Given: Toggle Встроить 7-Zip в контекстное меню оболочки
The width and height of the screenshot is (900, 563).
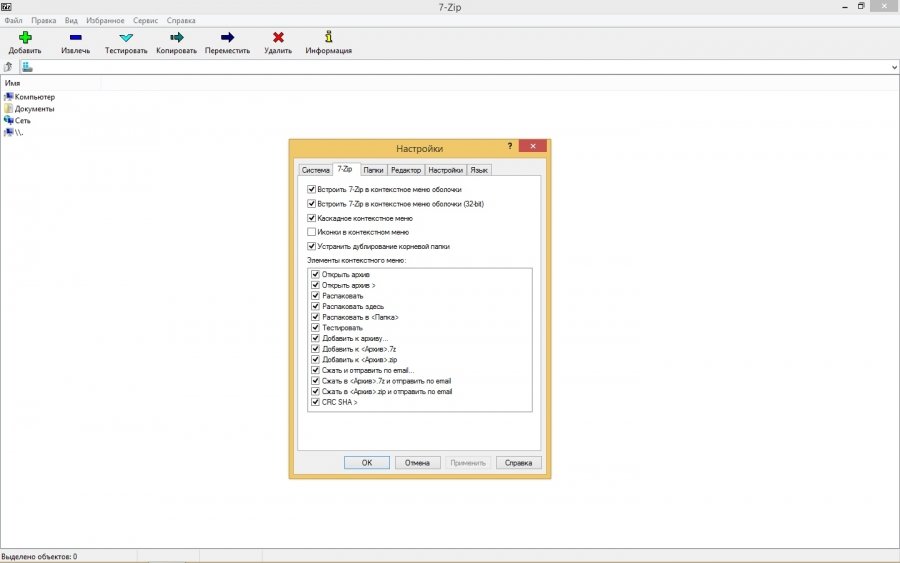Looking at the screenshot, I should tap(312, 189).
